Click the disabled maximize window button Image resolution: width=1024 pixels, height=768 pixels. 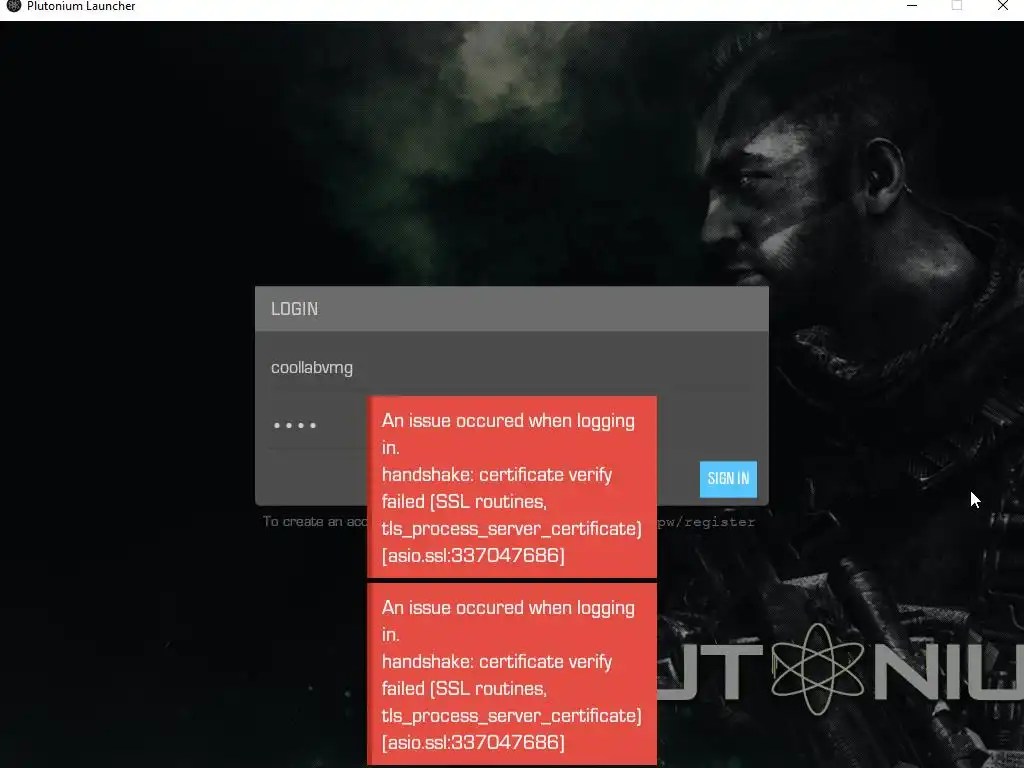(x=957, y=6)
